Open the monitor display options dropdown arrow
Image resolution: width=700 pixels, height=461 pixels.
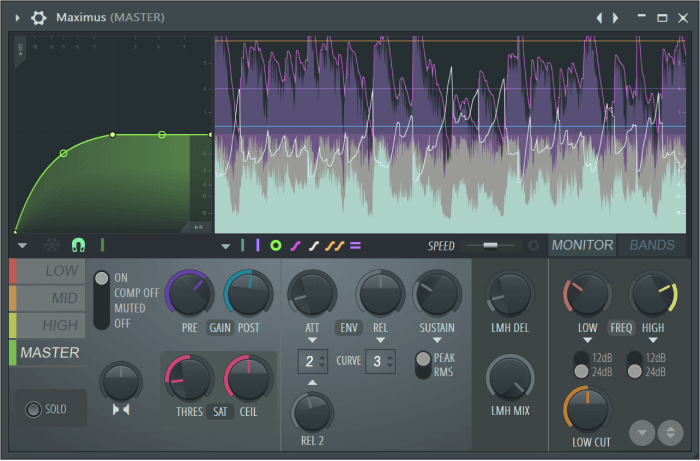click(x=225, y=246)
